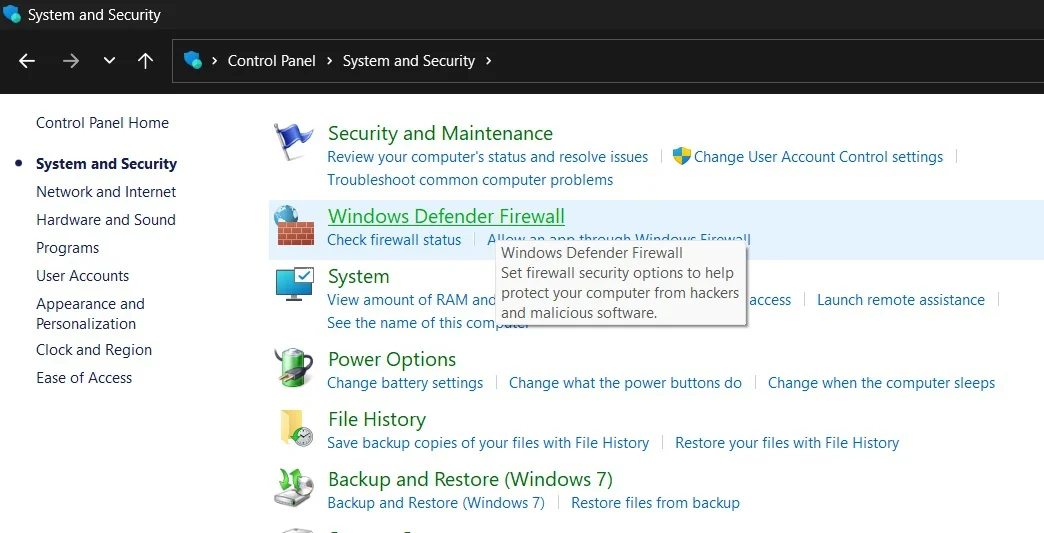
Task: Open Programs category
Action: [x=67, y=248]
